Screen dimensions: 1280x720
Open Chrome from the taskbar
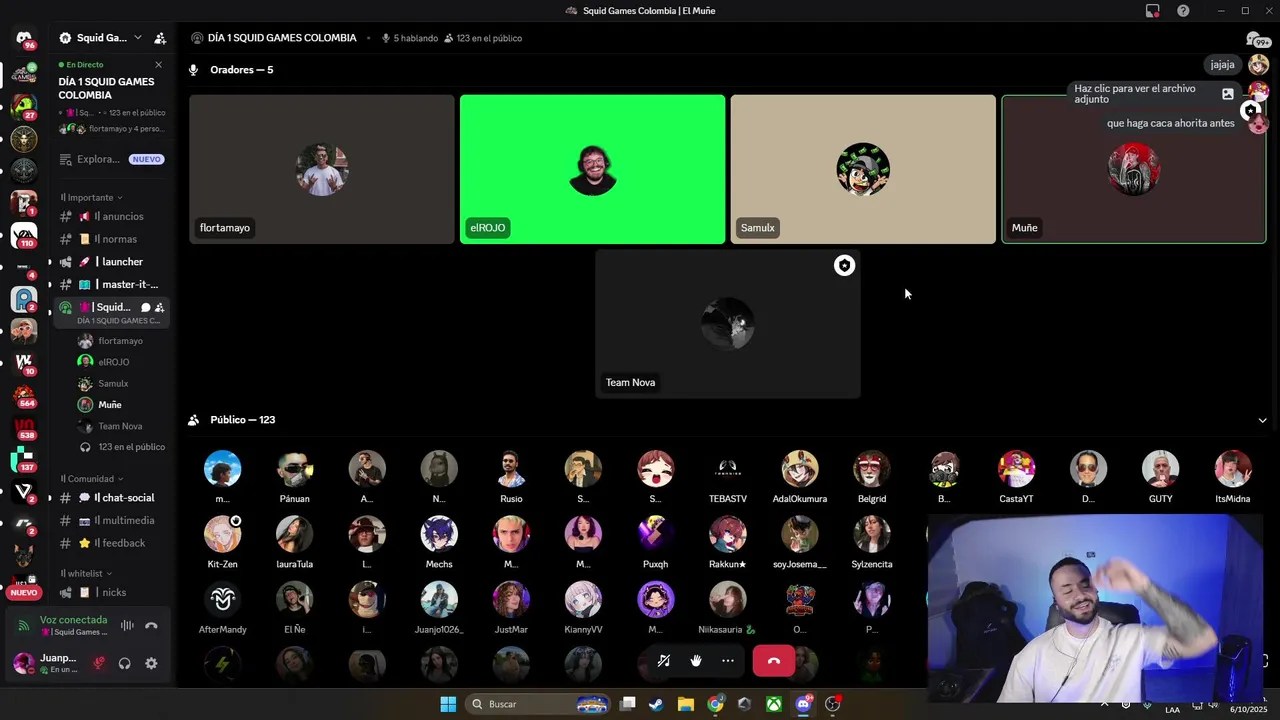pyautogui.click(x=715, y=704)
